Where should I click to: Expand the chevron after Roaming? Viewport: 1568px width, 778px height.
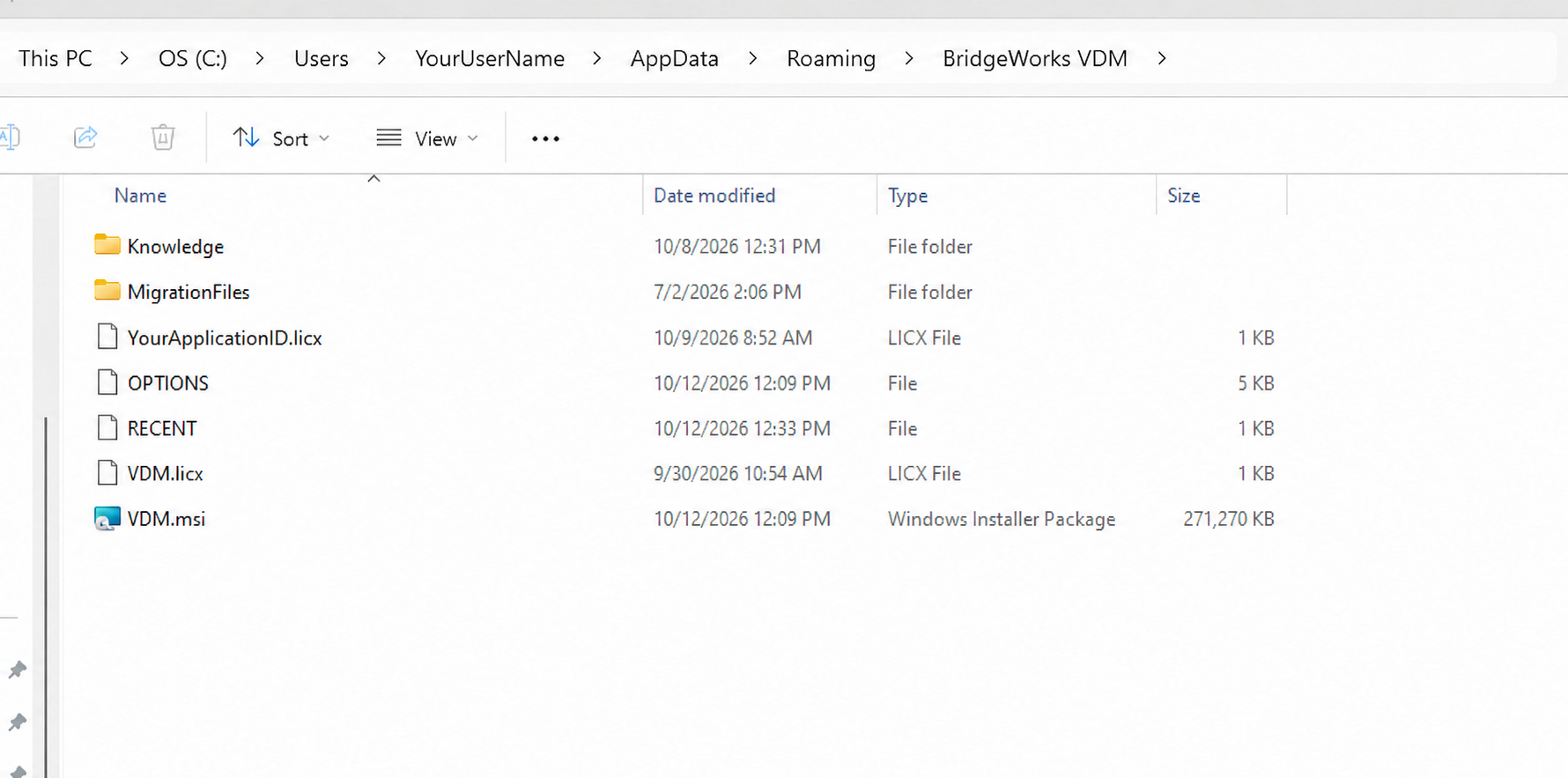909,58
